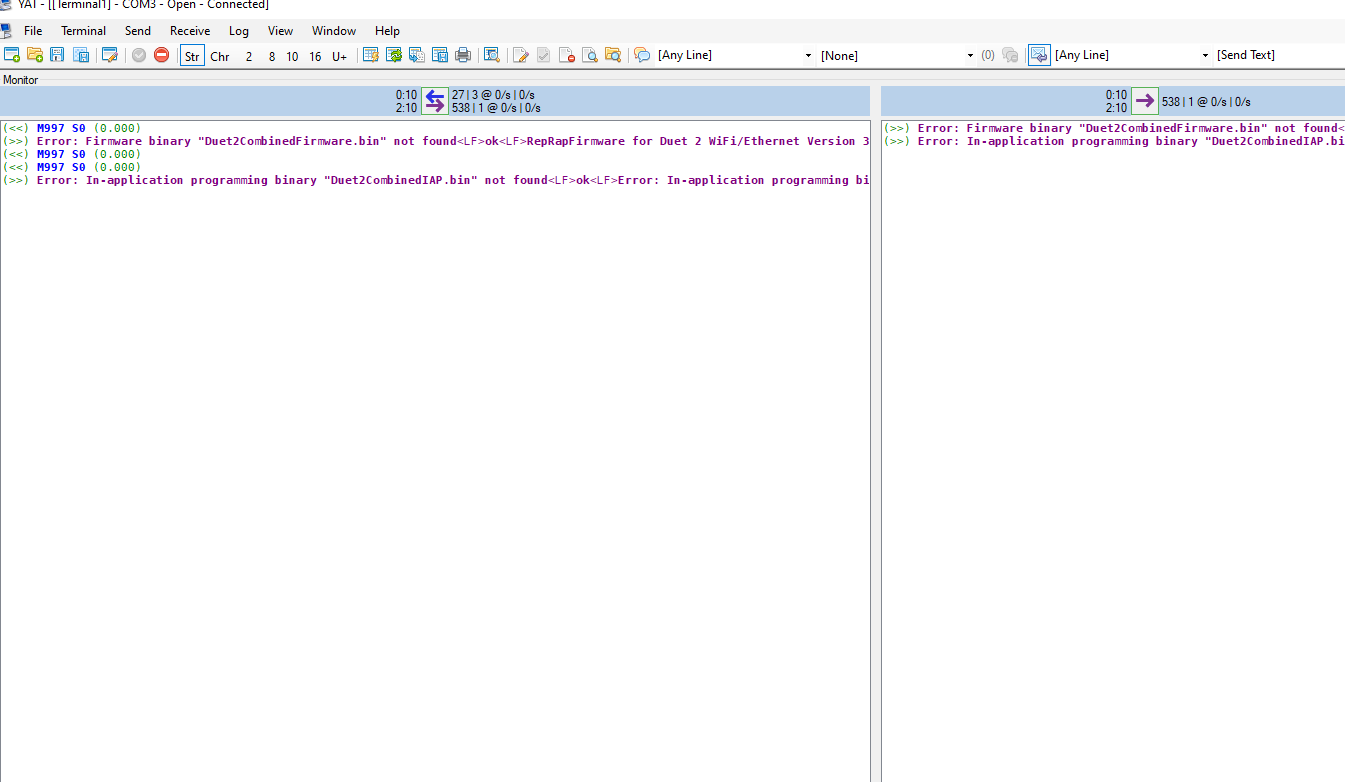Switch radix to Str
The image size is (1345, 782).
click(192, 56)
